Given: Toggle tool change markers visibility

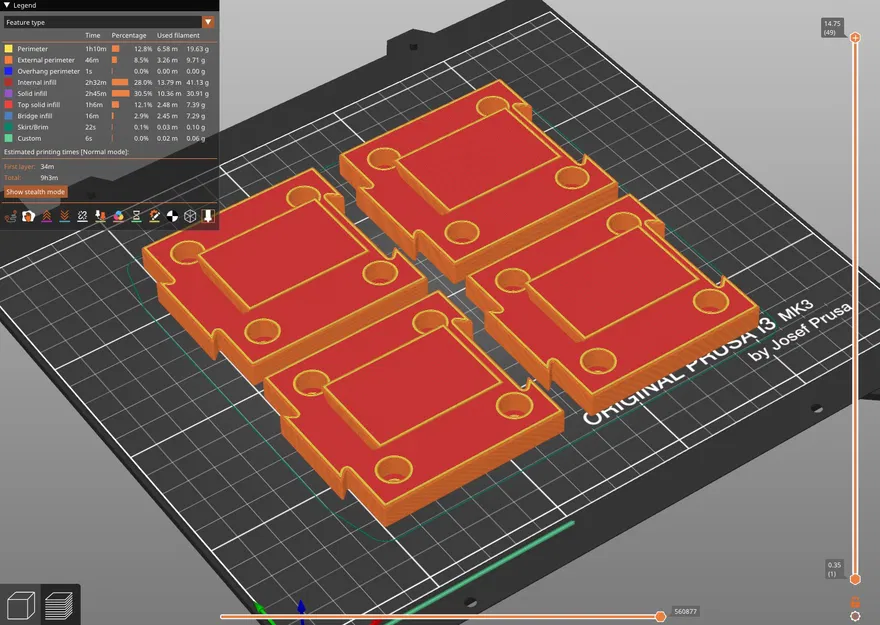Looking at the screenshot, I should pos(100,215).
